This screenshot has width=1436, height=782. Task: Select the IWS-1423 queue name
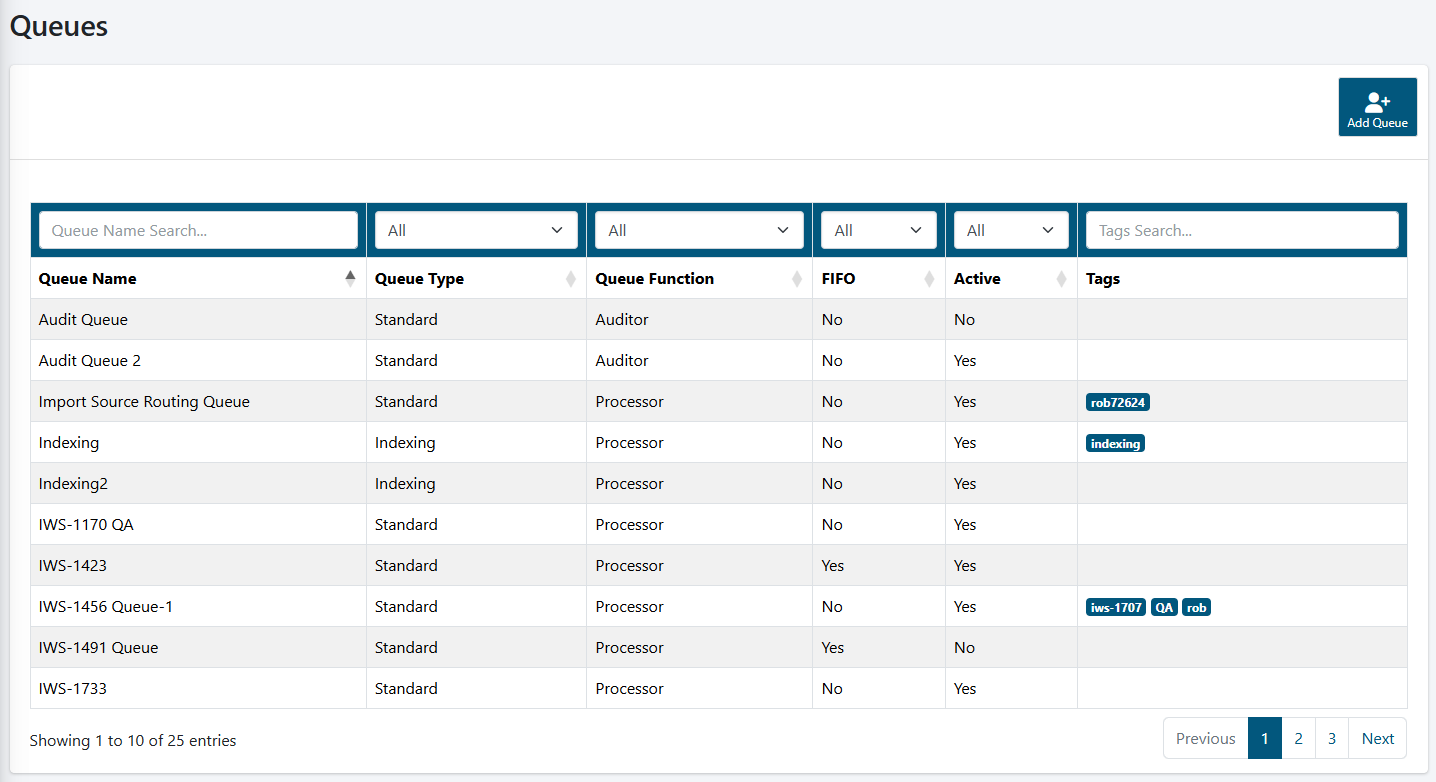click(73, 565)
